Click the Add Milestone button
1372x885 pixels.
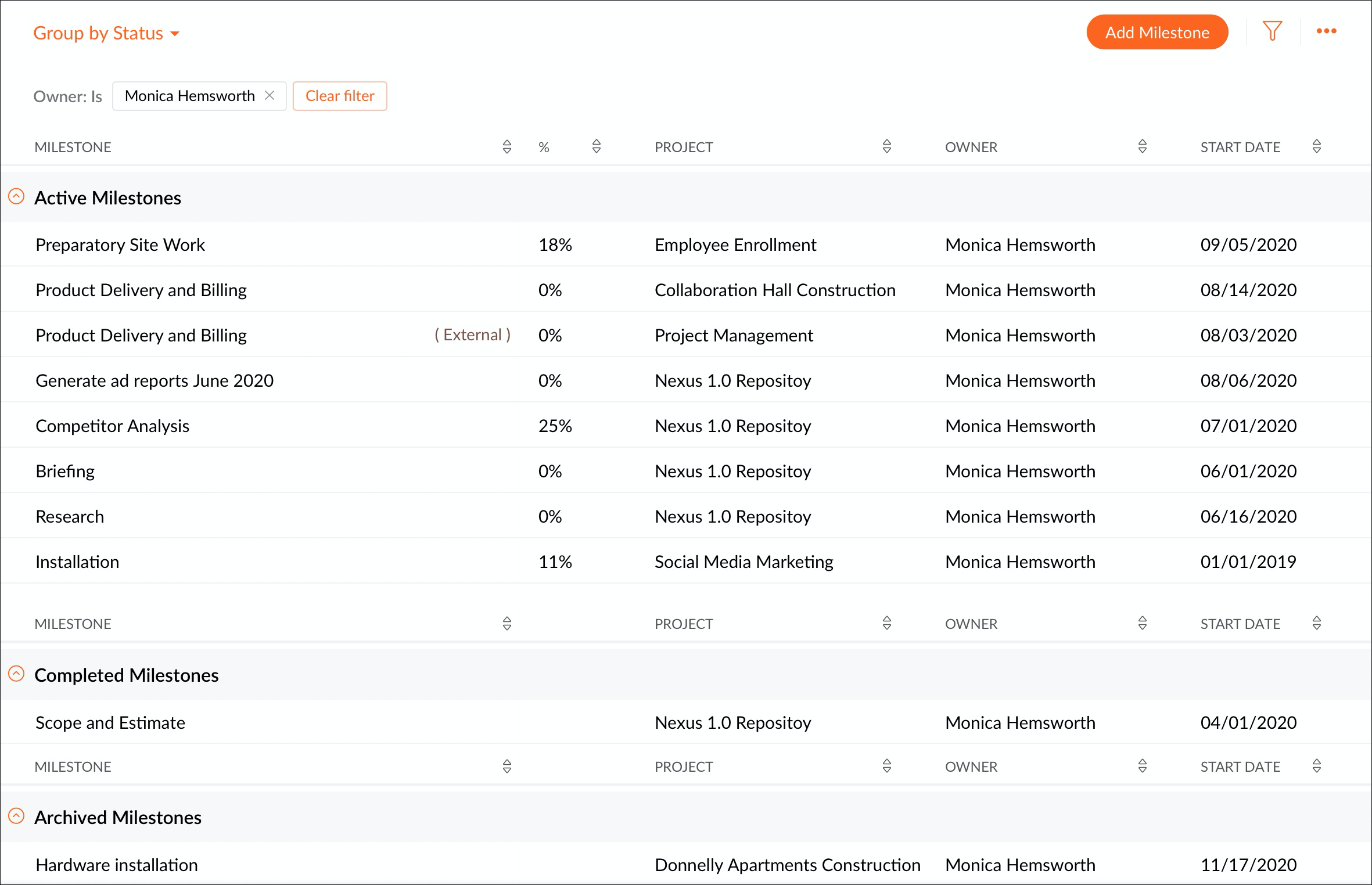[1156, 33]
